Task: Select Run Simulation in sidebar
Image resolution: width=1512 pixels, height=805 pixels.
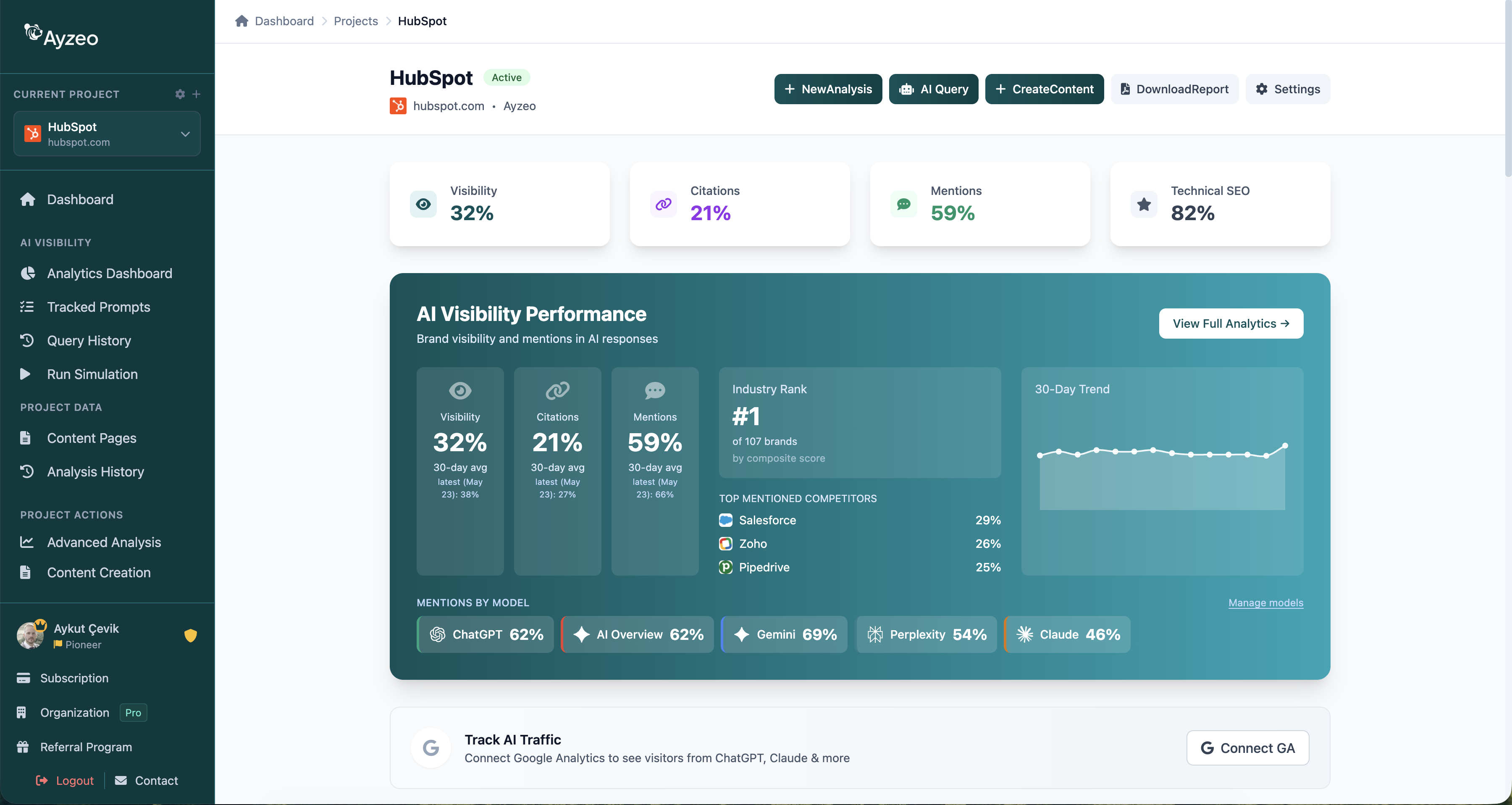Action: (x=92, y=374)
